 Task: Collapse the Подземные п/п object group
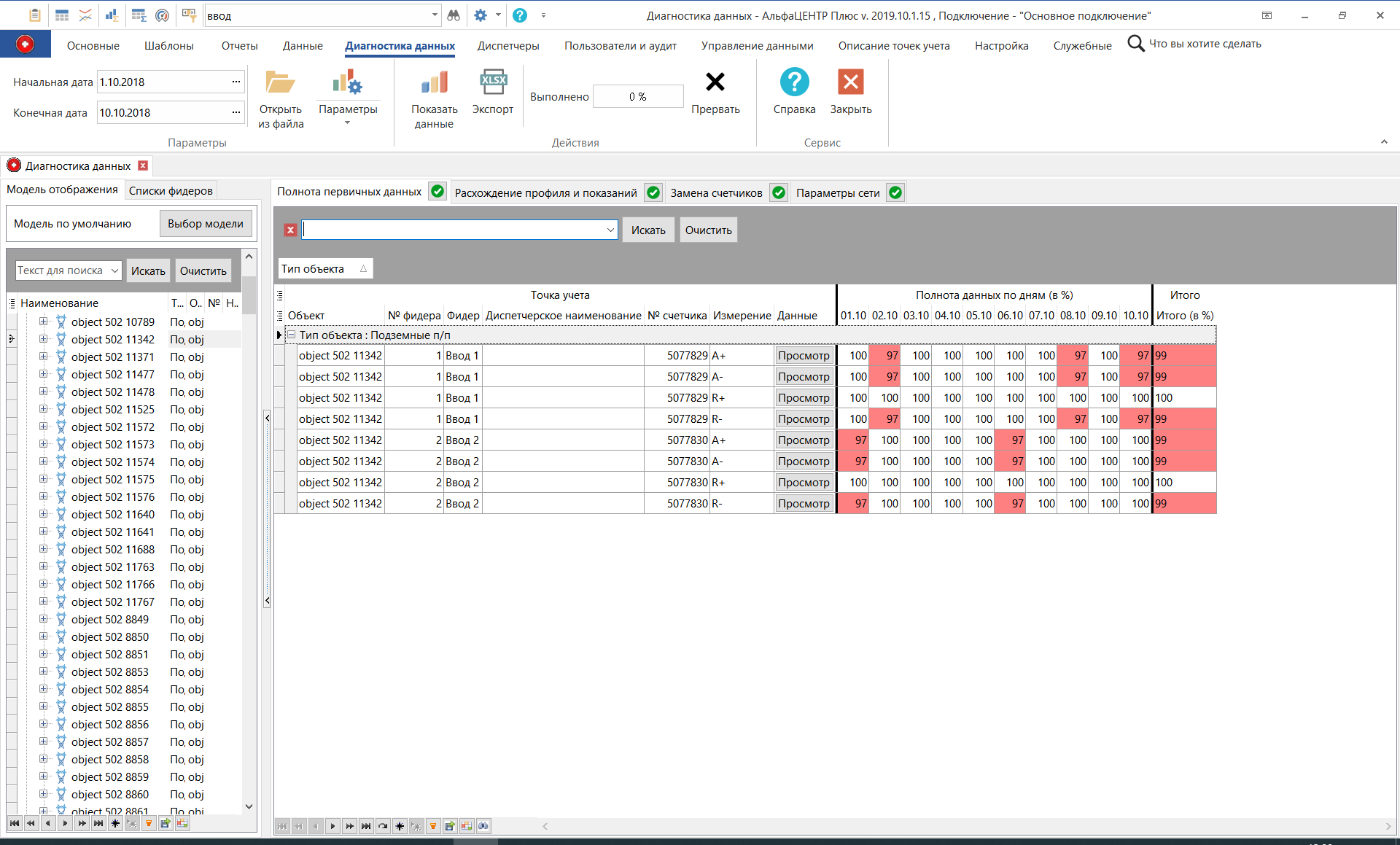[291, 335]
